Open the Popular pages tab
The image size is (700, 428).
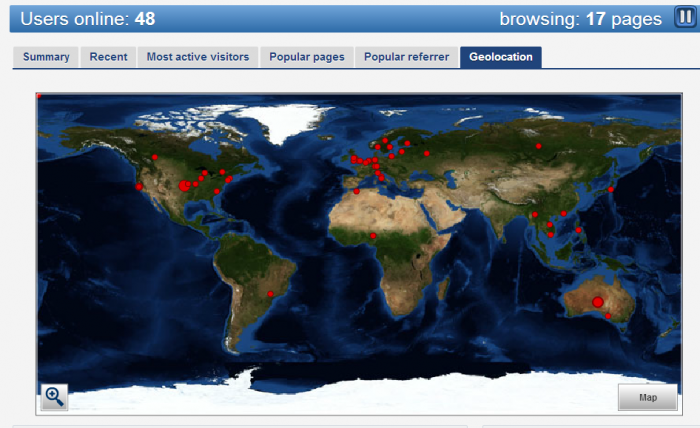[307, 57]
